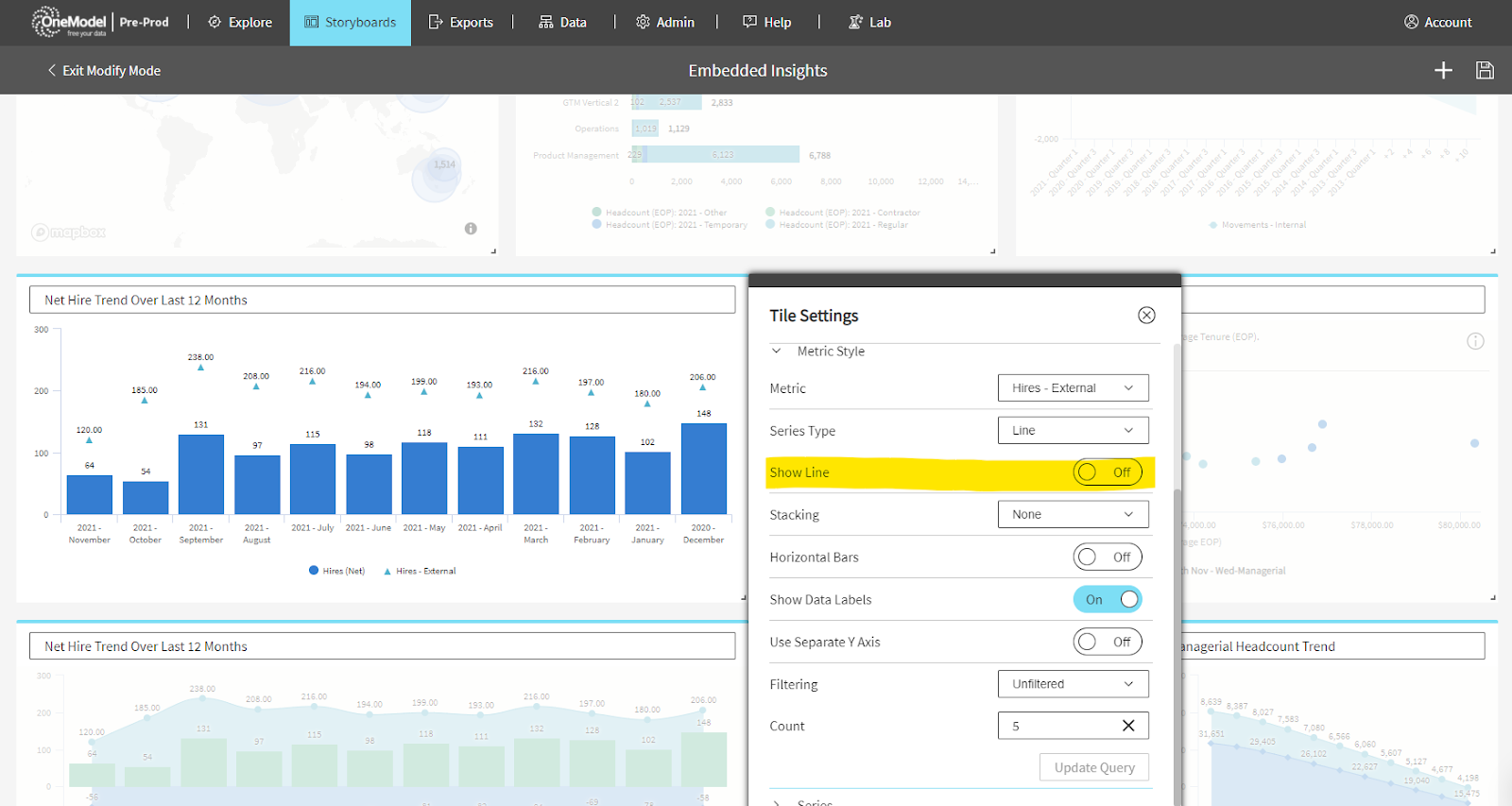Click the save storyboard icon
This screenshot has height=806, width=1512.
click(1485, 70)
